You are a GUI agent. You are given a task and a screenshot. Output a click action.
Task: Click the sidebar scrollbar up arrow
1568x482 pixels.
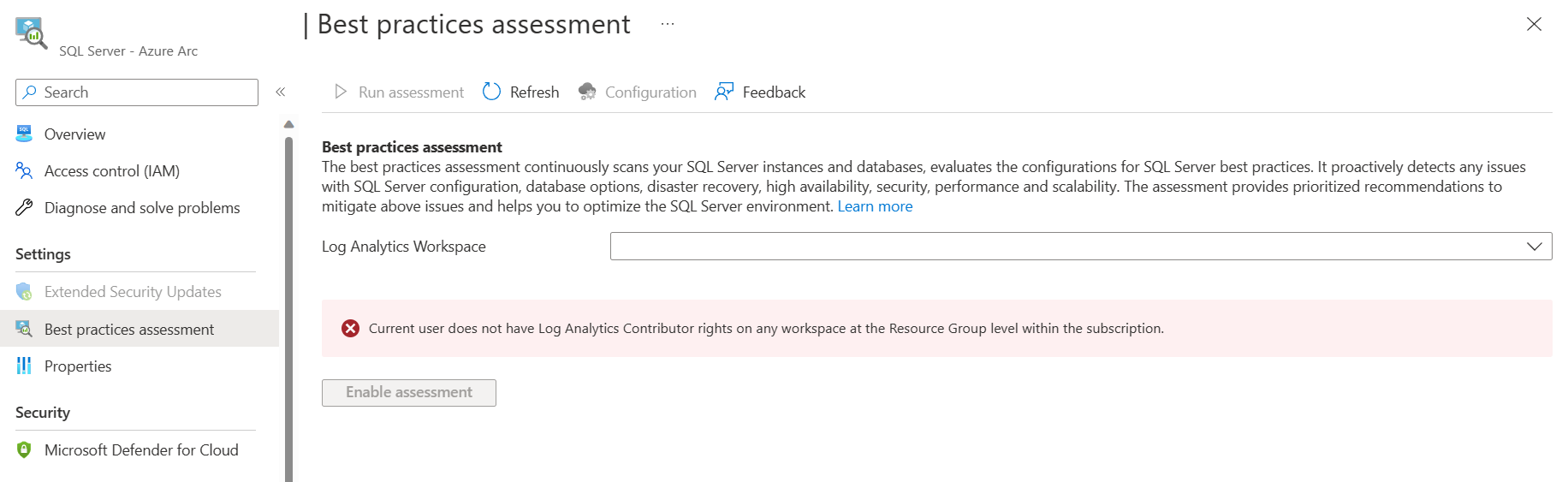pyautogui.click(x=288, y=124)
